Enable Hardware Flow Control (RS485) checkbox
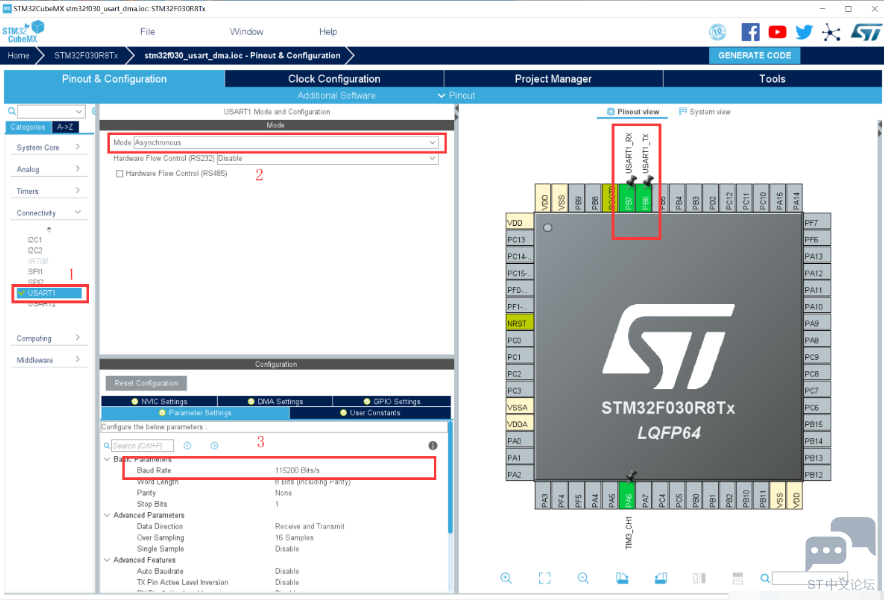Image resolution: width=884 pixels, height=600 pixels. (x=120, y=174)
